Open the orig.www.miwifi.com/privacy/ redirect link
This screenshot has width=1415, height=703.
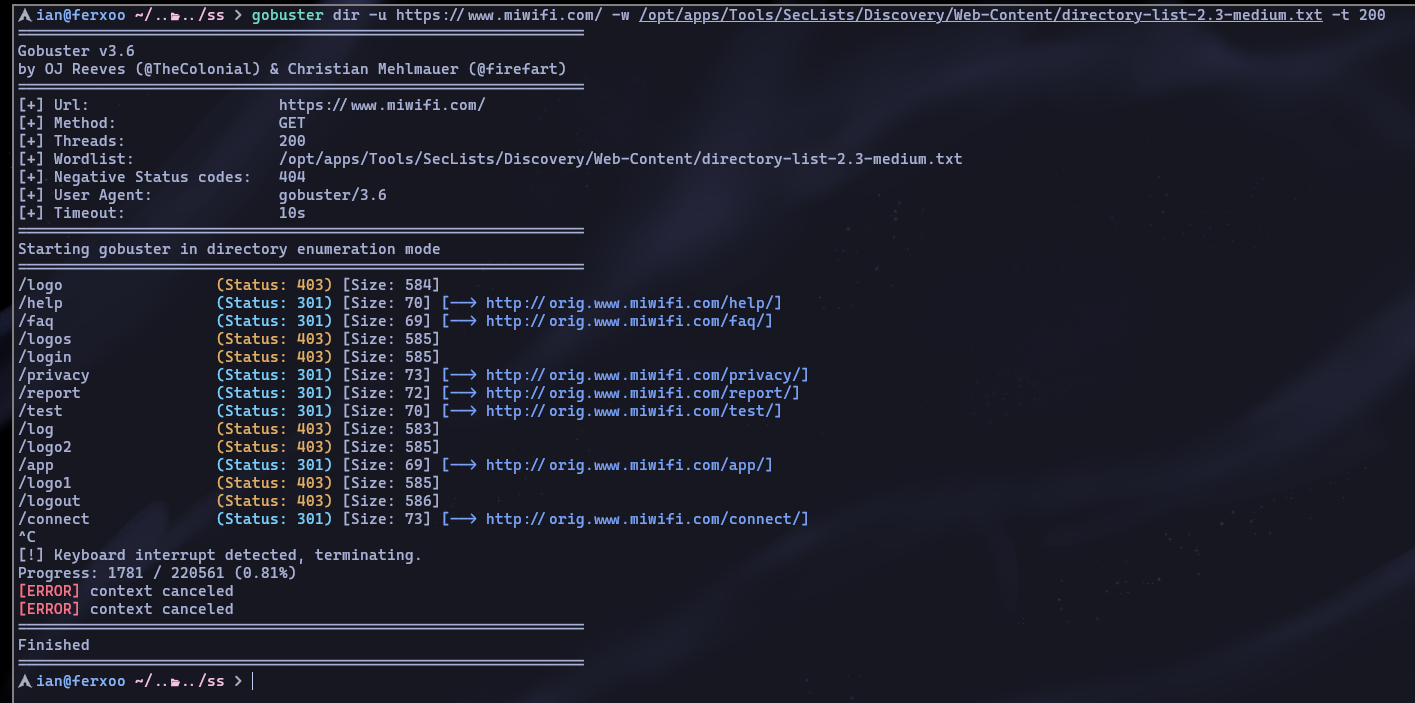647,375
